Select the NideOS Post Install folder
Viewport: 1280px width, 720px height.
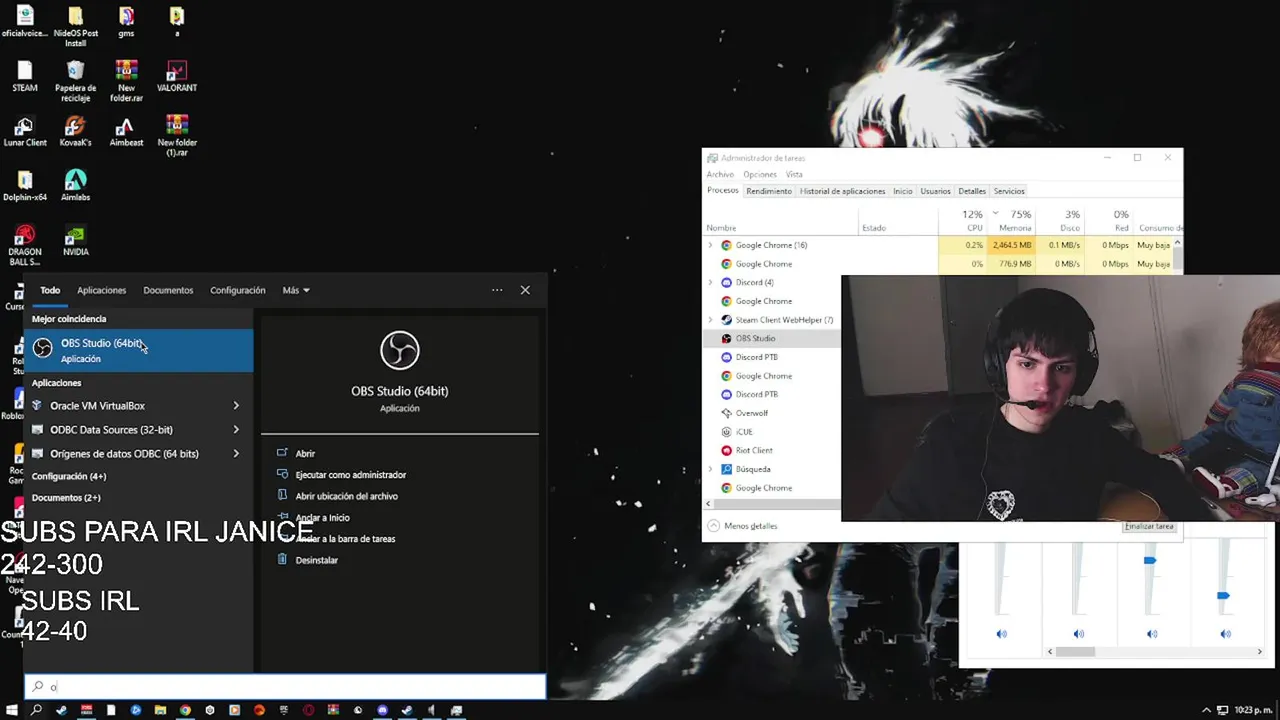[75, 26]
